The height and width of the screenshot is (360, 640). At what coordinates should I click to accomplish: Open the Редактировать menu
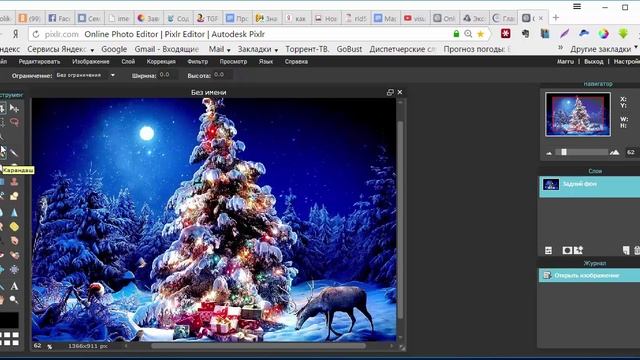(x=39, y=62)
